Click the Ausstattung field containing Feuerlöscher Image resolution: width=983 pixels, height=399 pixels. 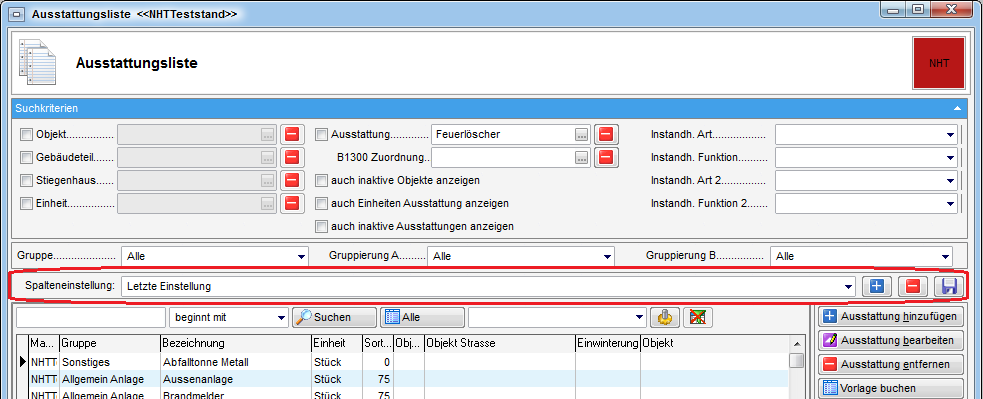[x=502, y=134]
